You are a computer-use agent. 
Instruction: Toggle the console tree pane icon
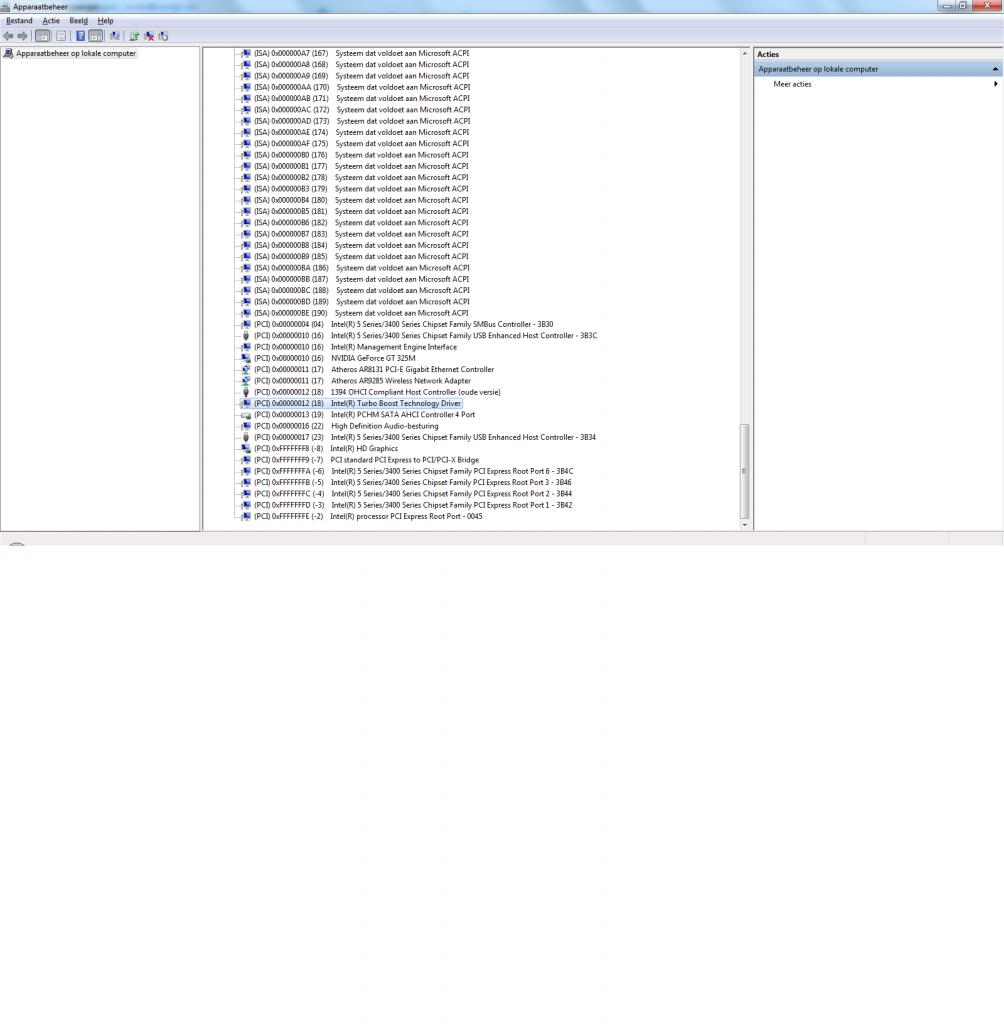pyautogui.click(x=42, y=37)
